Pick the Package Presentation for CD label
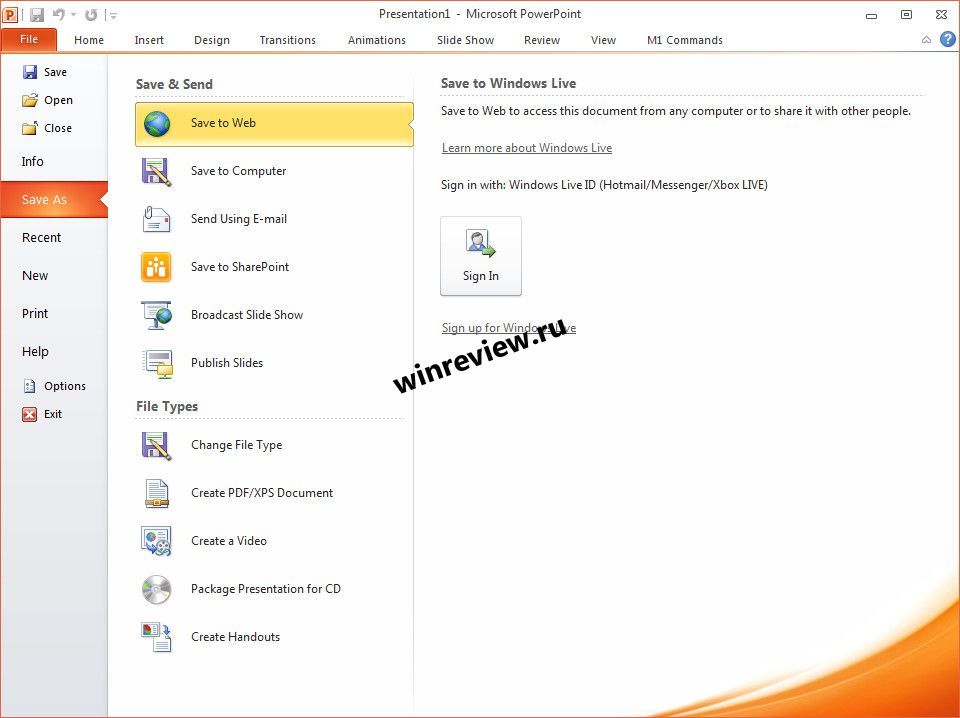Image resolution: width=960 pixels, height=718 pixels. point(266,589)
